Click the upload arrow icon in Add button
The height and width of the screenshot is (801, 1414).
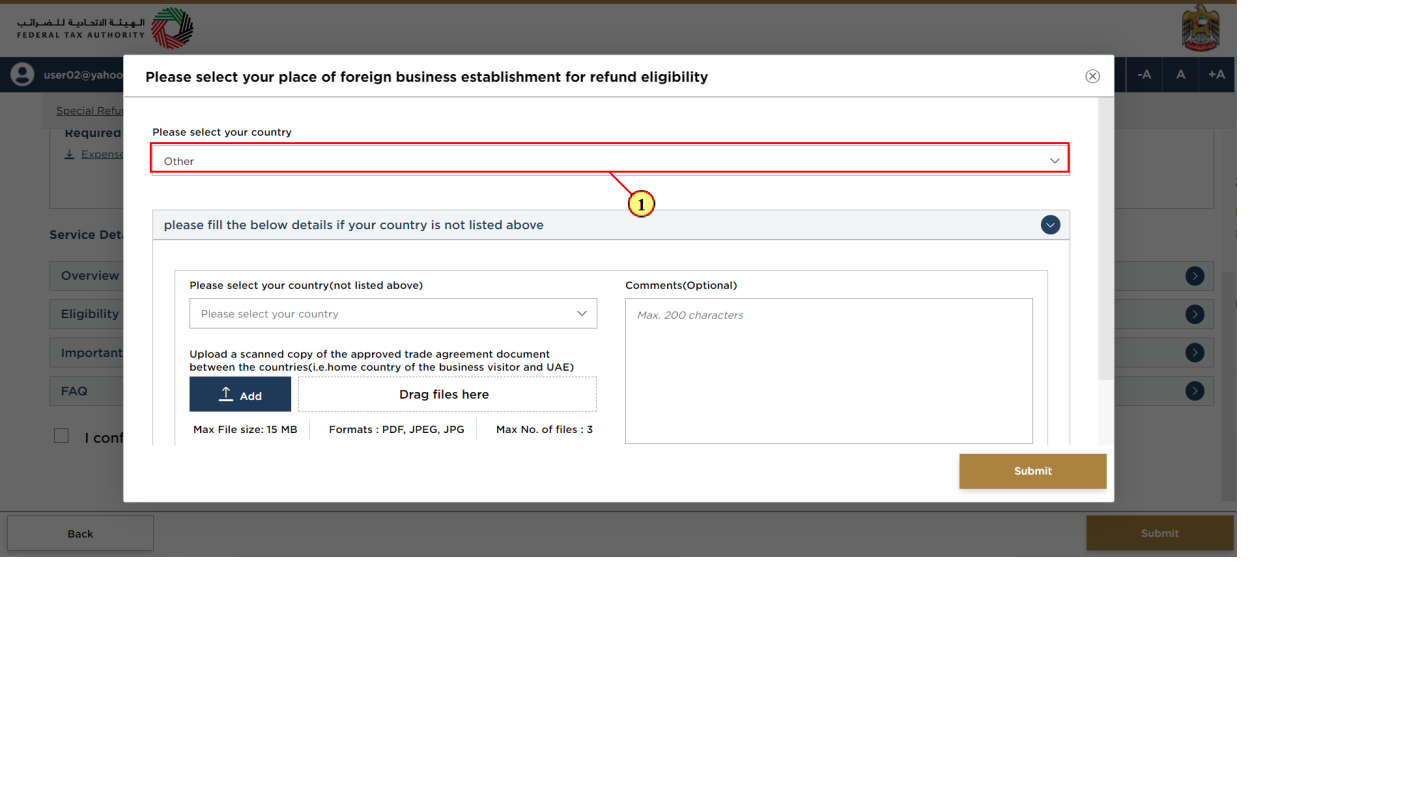pos(226,394)
